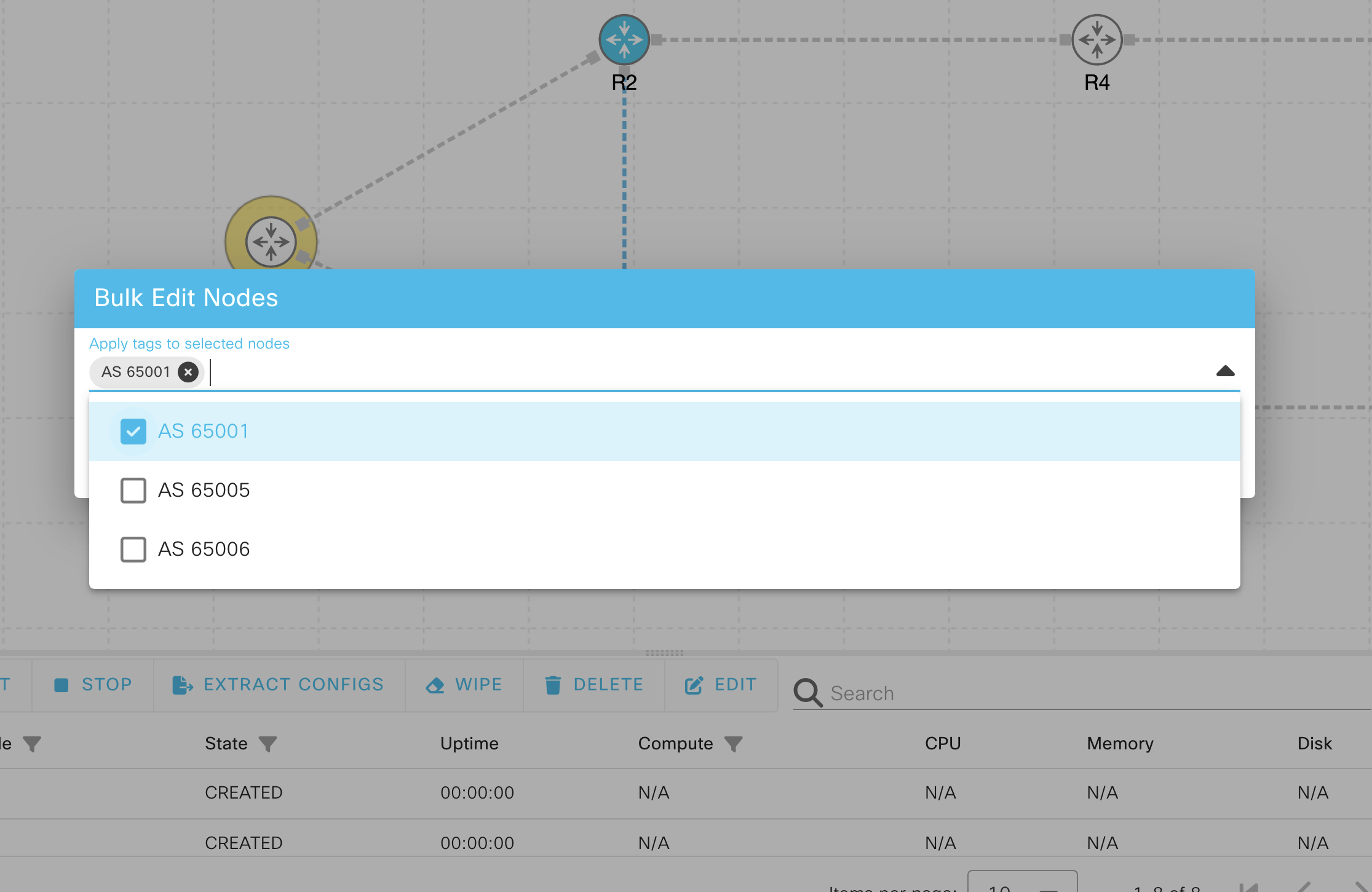
Task: Check the AS 65006 checkbox
Action: coord(133,549)
